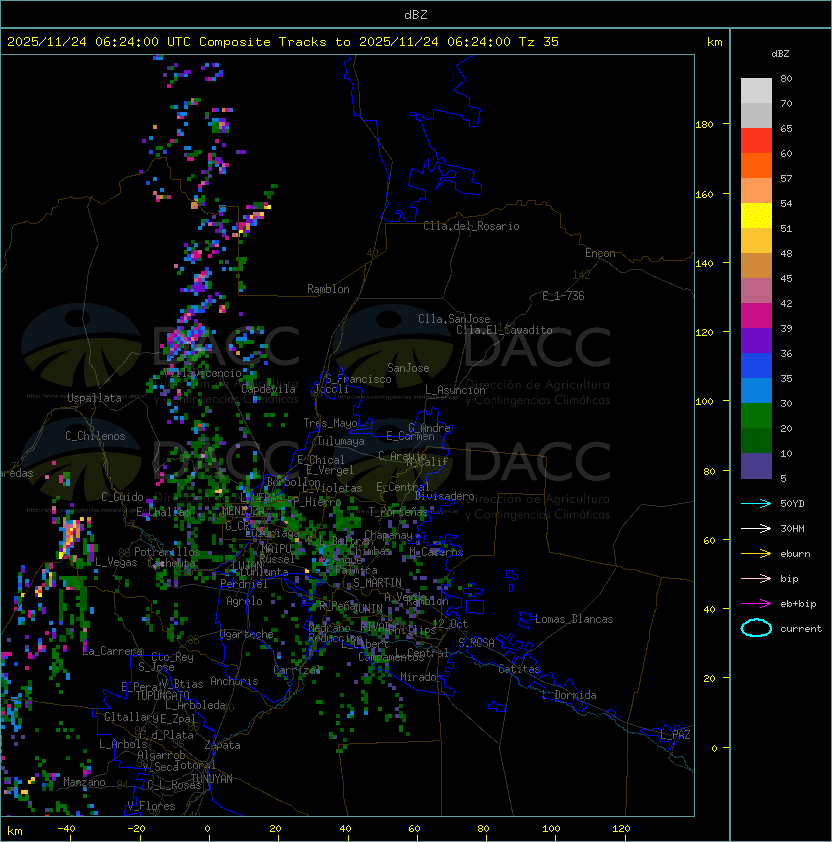Viewport: 832px width, 842px height.
Task: Click the '80' value in dBZ legend
Action: click(x=786, y=78)
